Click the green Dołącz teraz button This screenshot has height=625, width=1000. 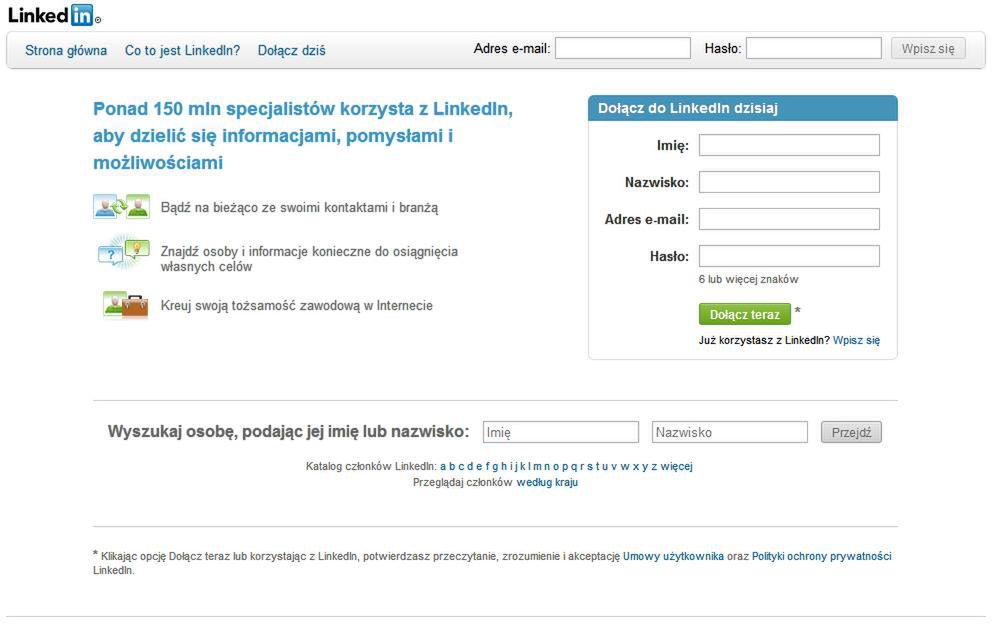tap(744, 314)
